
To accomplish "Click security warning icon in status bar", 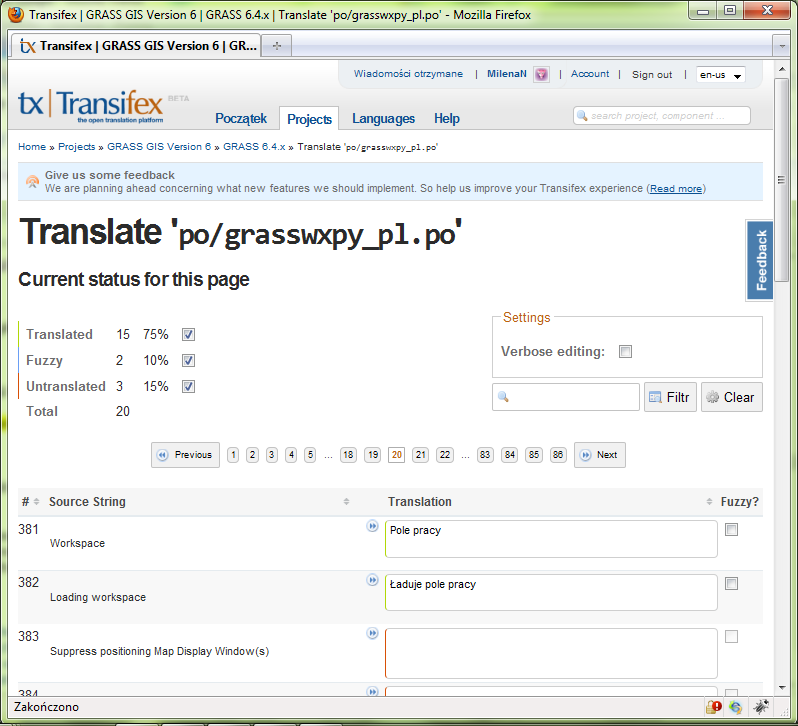I will click(x=714, y=707).
